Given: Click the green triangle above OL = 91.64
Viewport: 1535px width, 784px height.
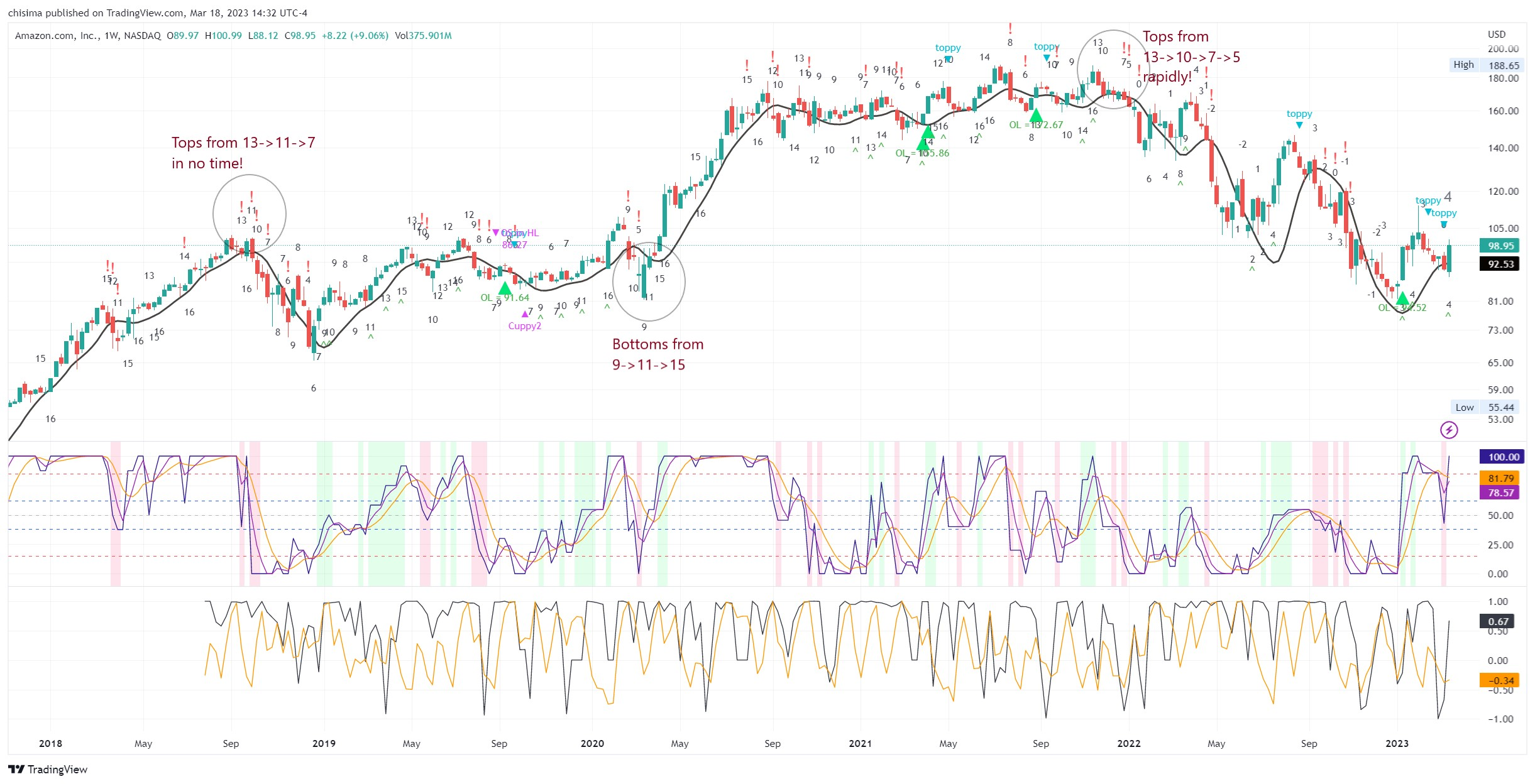Looking at the screenshot, I should click(x=505, y=288).
